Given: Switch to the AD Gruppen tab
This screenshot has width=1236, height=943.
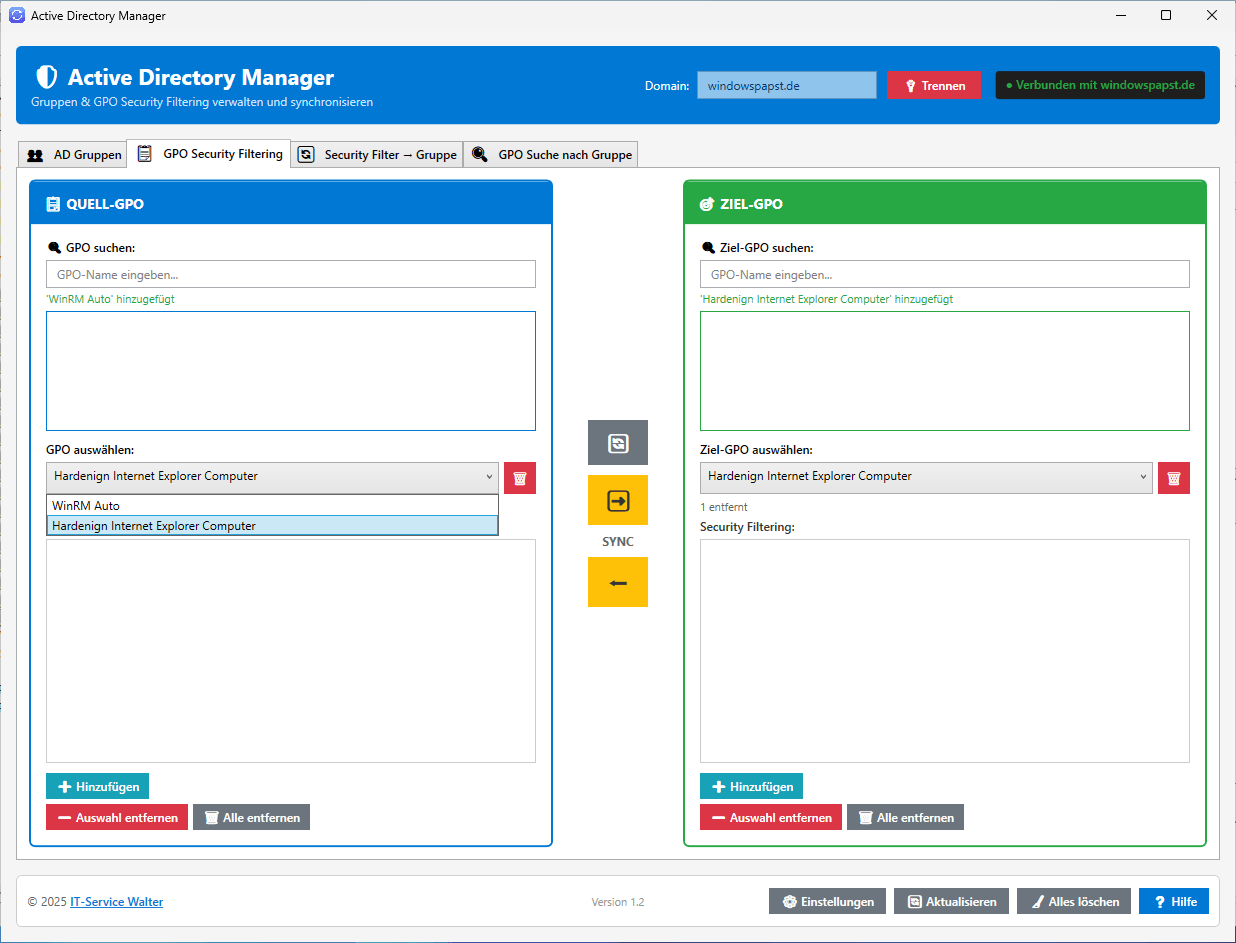Looking at the screenshot, I should (x=73, y=154).
